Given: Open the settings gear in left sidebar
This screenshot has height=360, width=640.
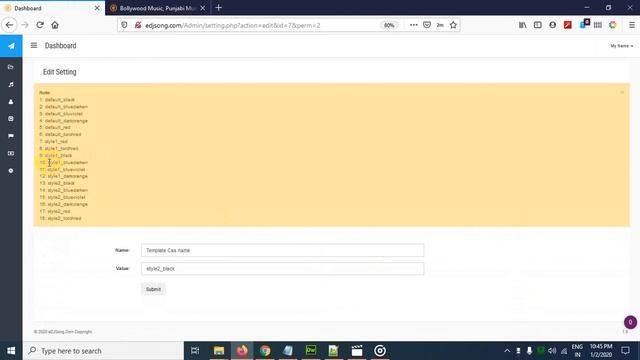Looking at the screenshot, I should 11,171.
